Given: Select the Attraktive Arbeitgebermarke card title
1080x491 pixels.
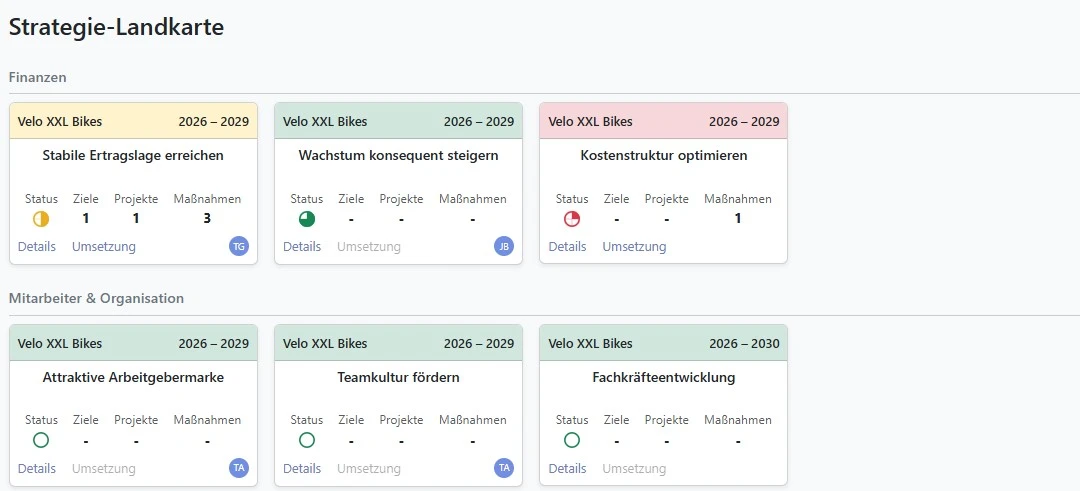Looking at the screenshot, I should [x=133, y=378].
